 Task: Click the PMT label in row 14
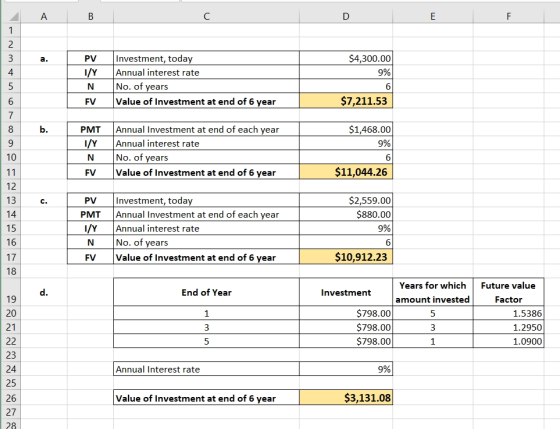coord(90,214)
